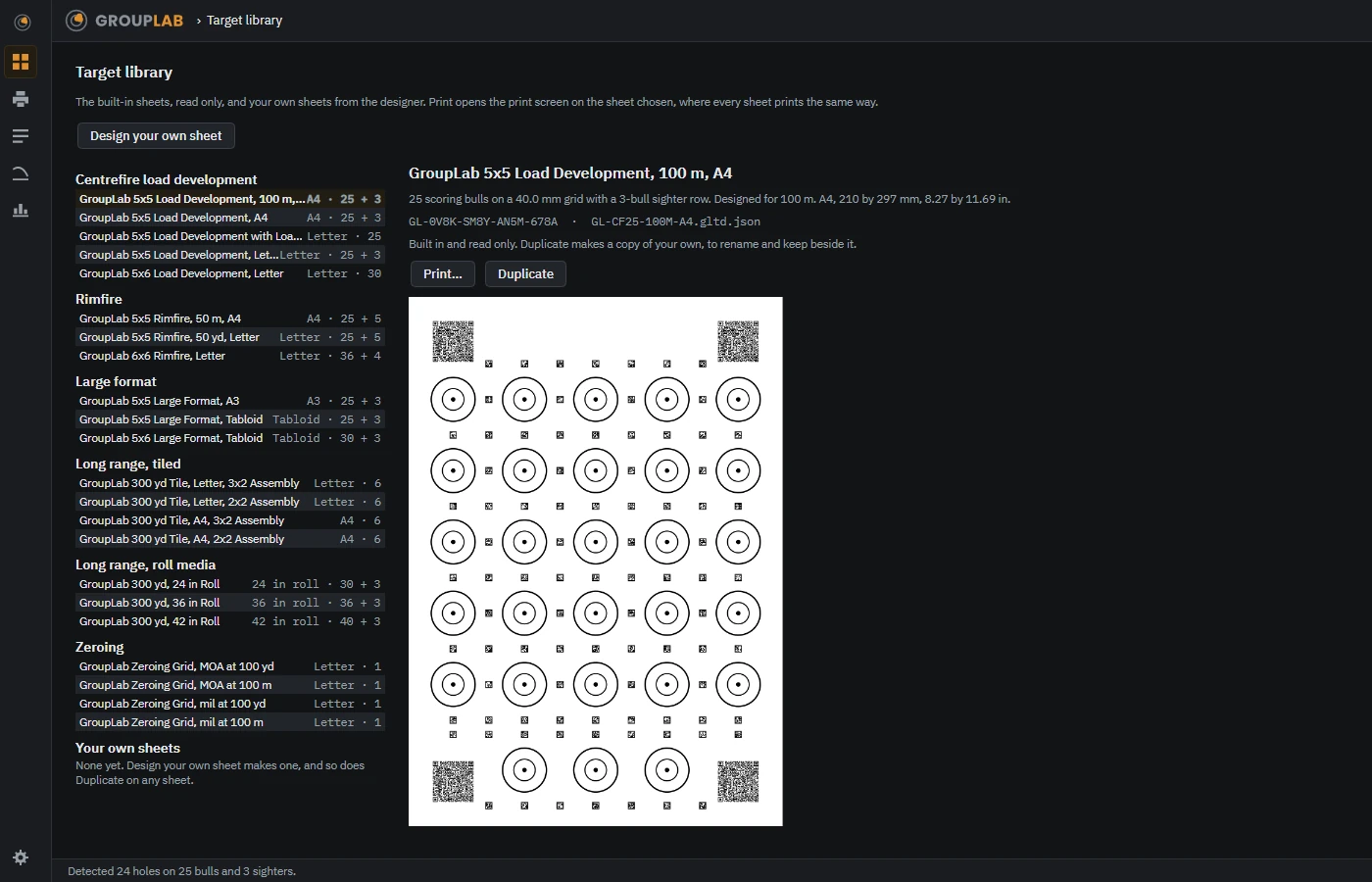The width and height of the screenshot is (1372, 882).
Task: Select 300 yd Tile, A4, 2x2 Assembly
Action: pos(230,539)
